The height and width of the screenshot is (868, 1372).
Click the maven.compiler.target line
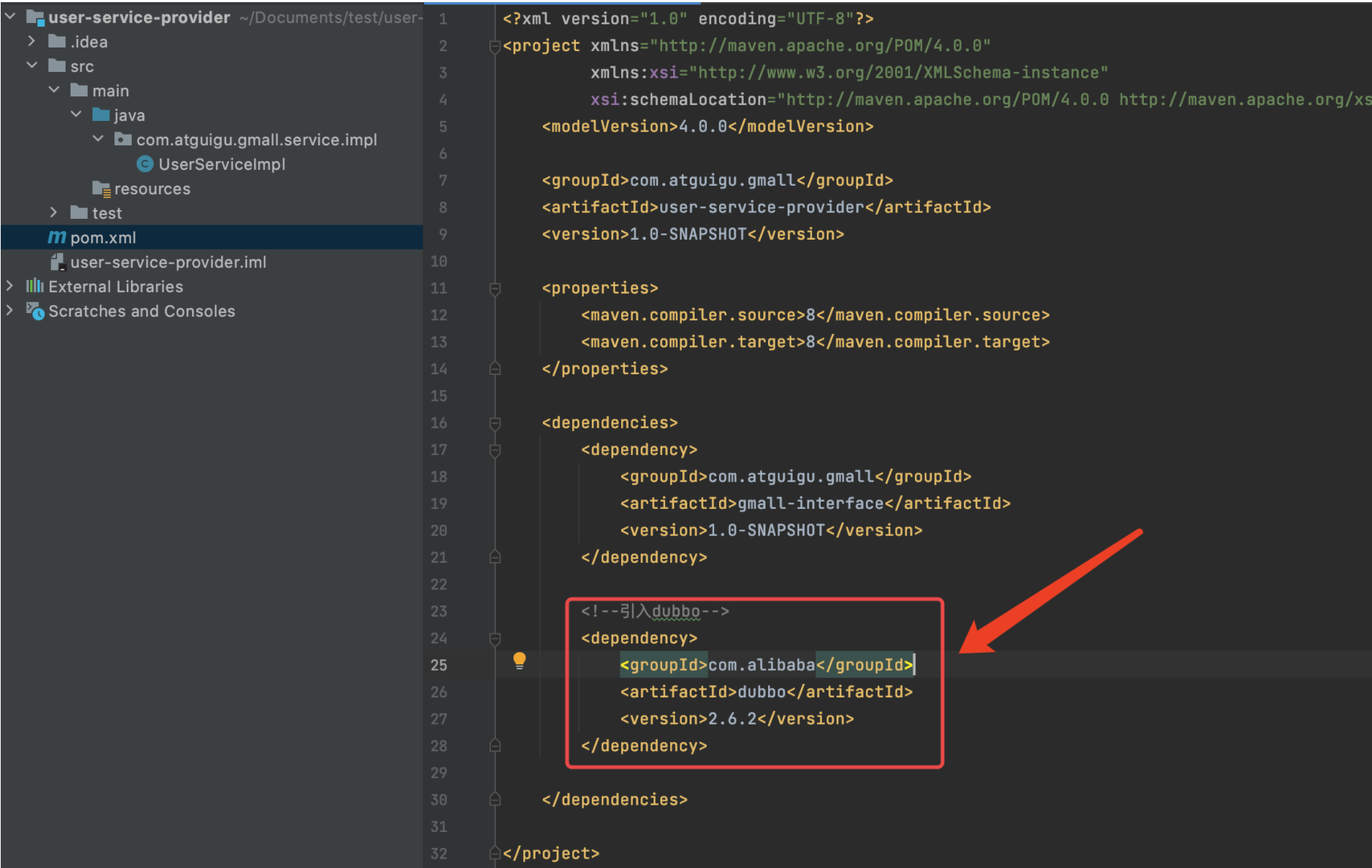click(x=815, y=342)
